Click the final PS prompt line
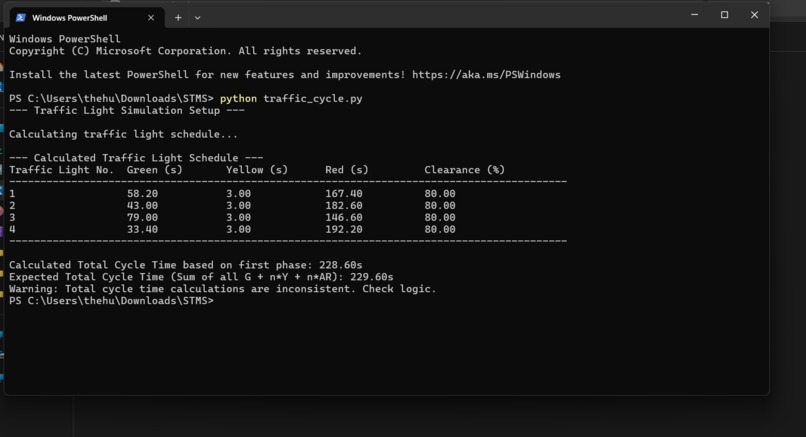Screen dimensions: 806x437 pyautogui.click(x=111, y=301)
